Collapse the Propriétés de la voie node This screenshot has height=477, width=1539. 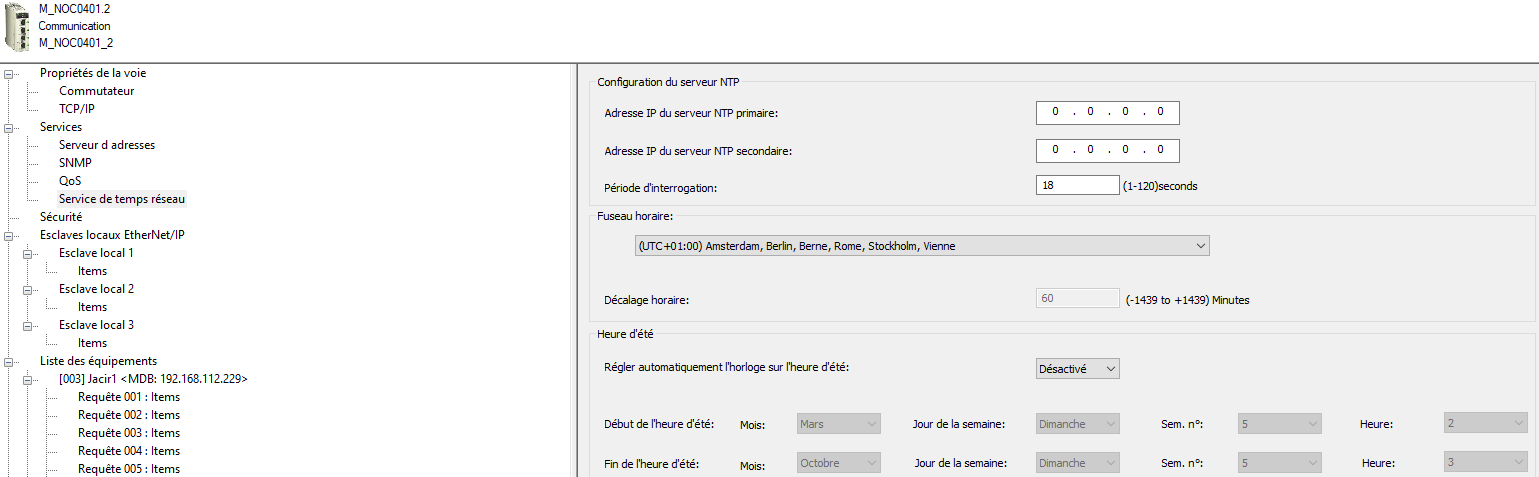point(9,73)
